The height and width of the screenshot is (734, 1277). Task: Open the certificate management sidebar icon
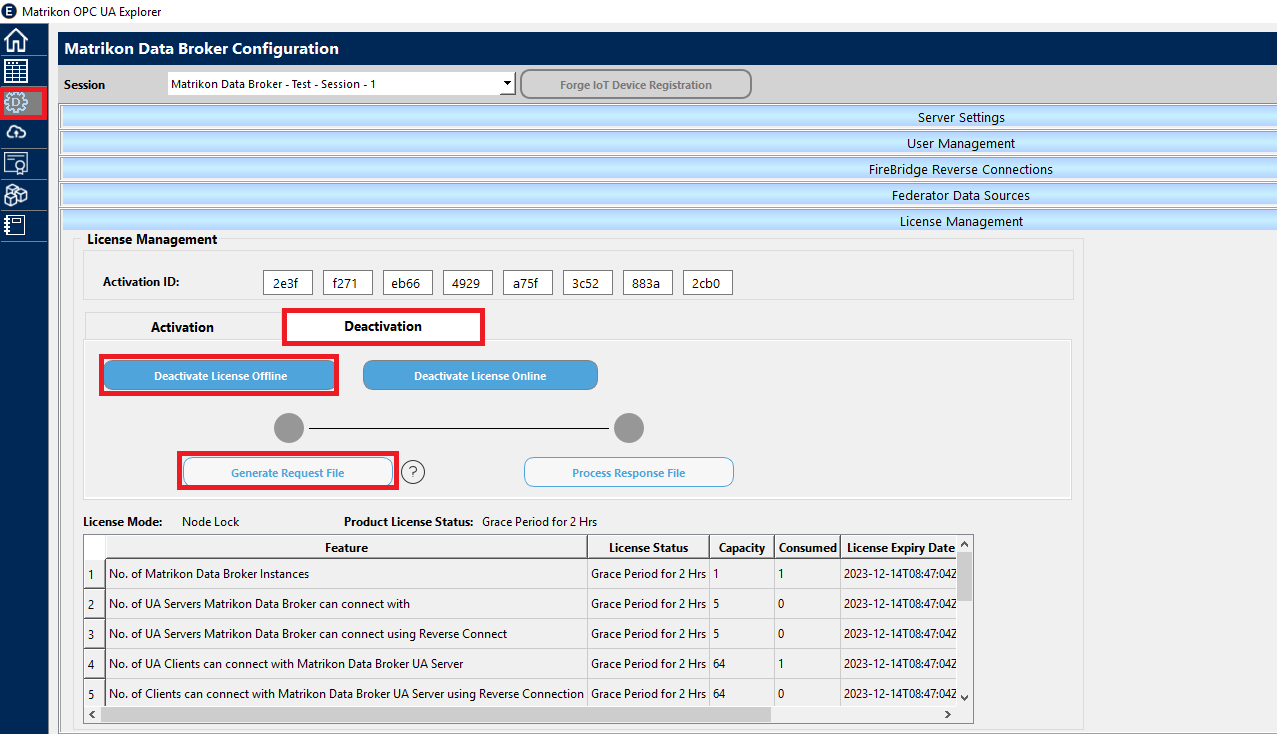[x=15, y=162]
